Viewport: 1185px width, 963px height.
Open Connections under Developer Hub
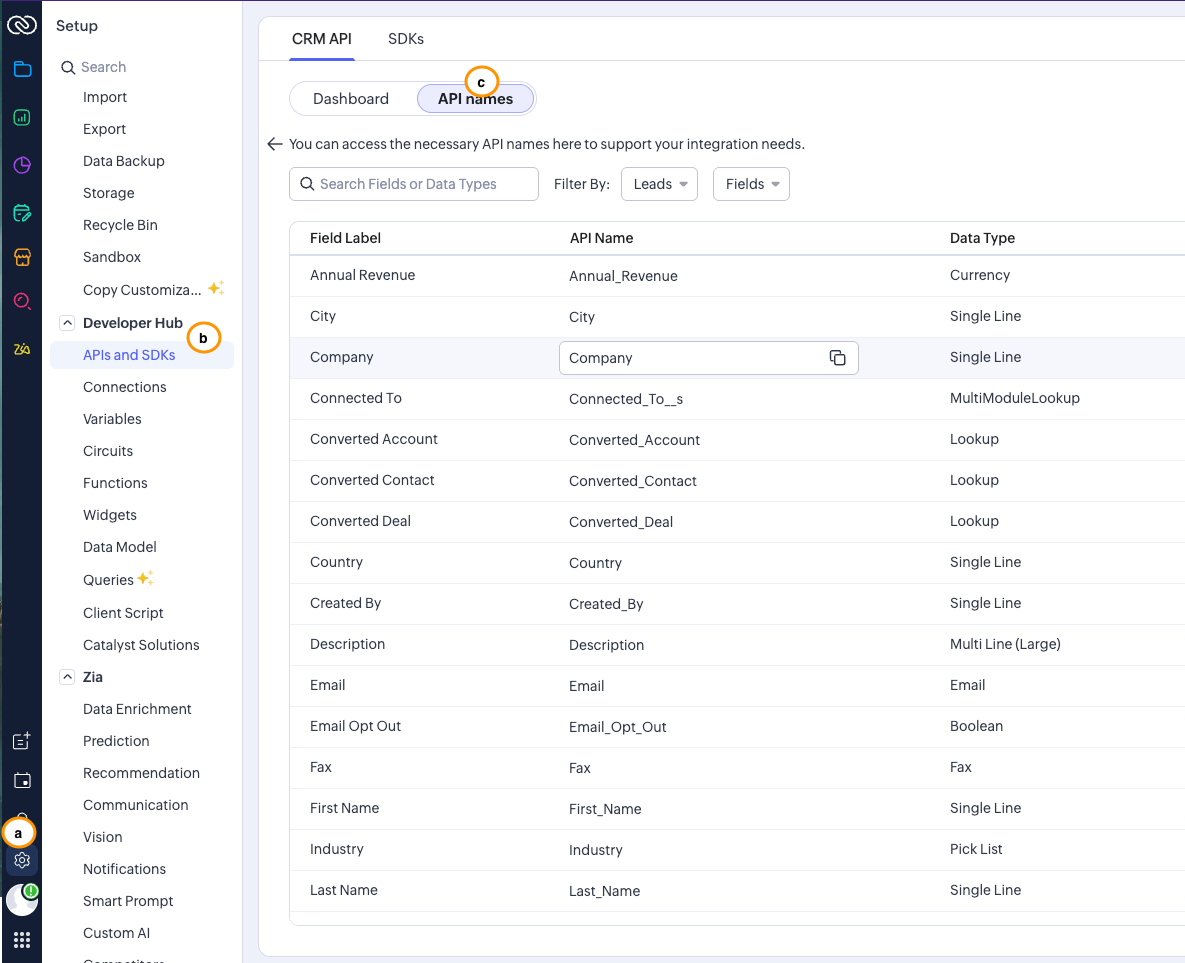(x=125, y=387)
